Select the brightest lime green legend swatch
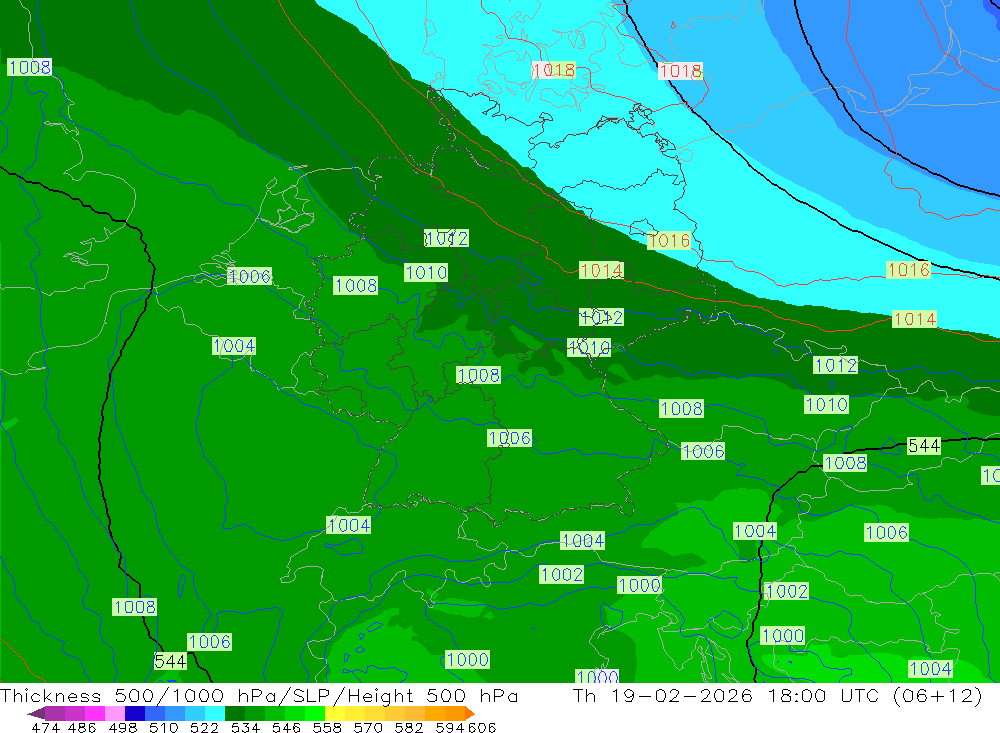This screenshot has height=733, width=1000. click(315, 713)
